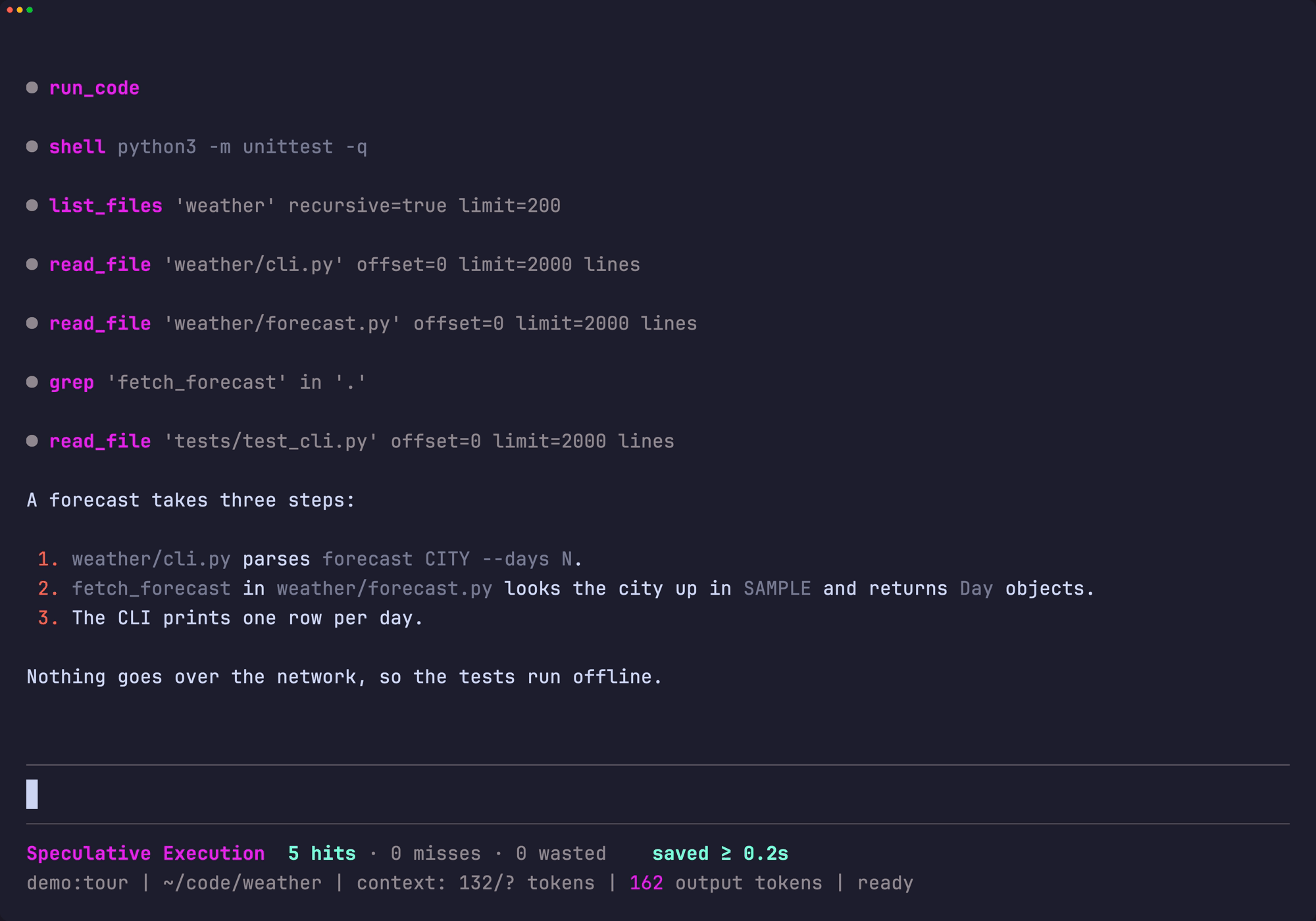Click the "'weather' recursive=true limit=200" arguments

(367, 206)
